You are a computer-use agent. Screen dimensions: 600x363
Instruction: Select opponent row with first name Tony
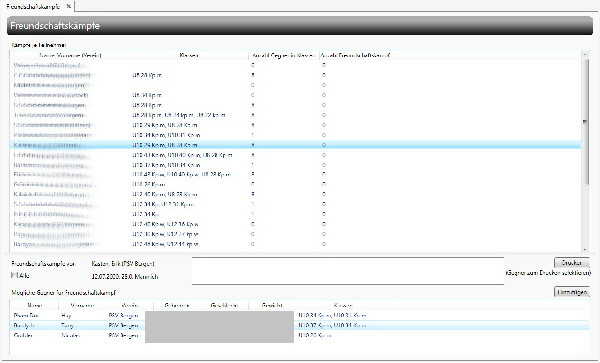click(x=299, y=325)
